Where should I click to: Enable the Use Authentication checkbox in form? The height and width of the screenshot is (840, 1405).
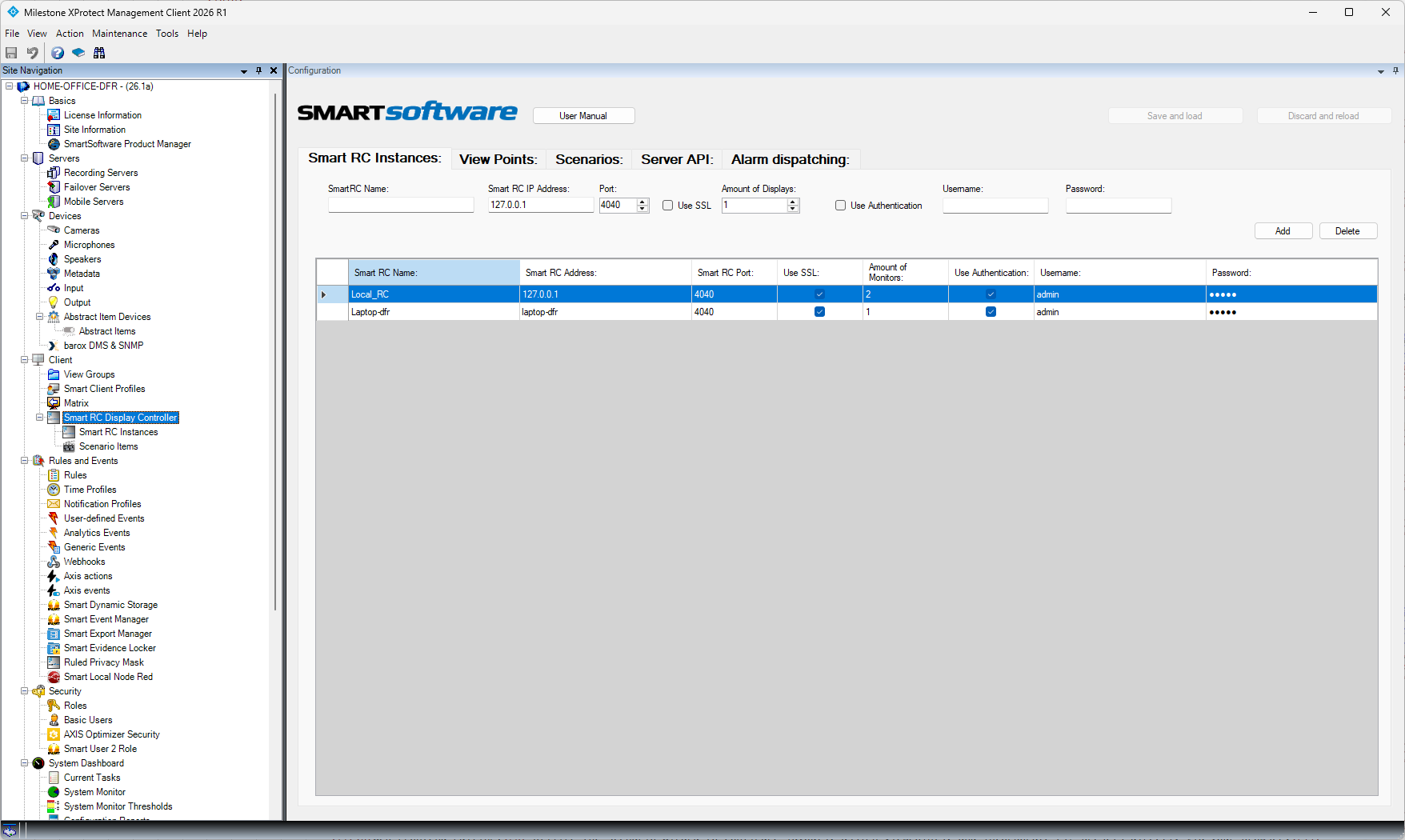click(x=840, y=206)
